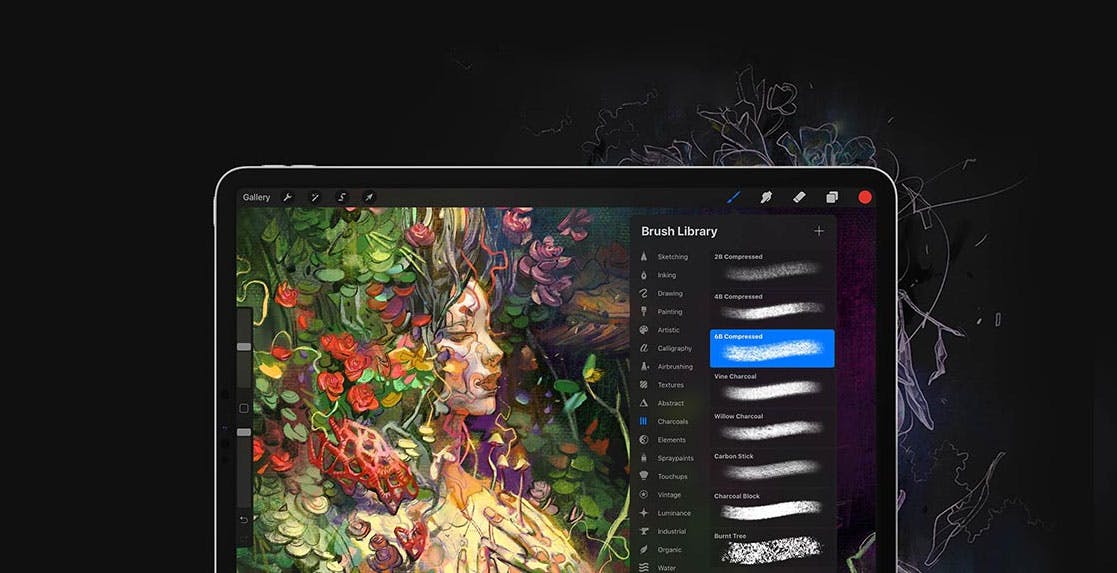This screenshot has height=573, width=1117.
Task: Open the Calligraphy brush set
Action: 666,349
